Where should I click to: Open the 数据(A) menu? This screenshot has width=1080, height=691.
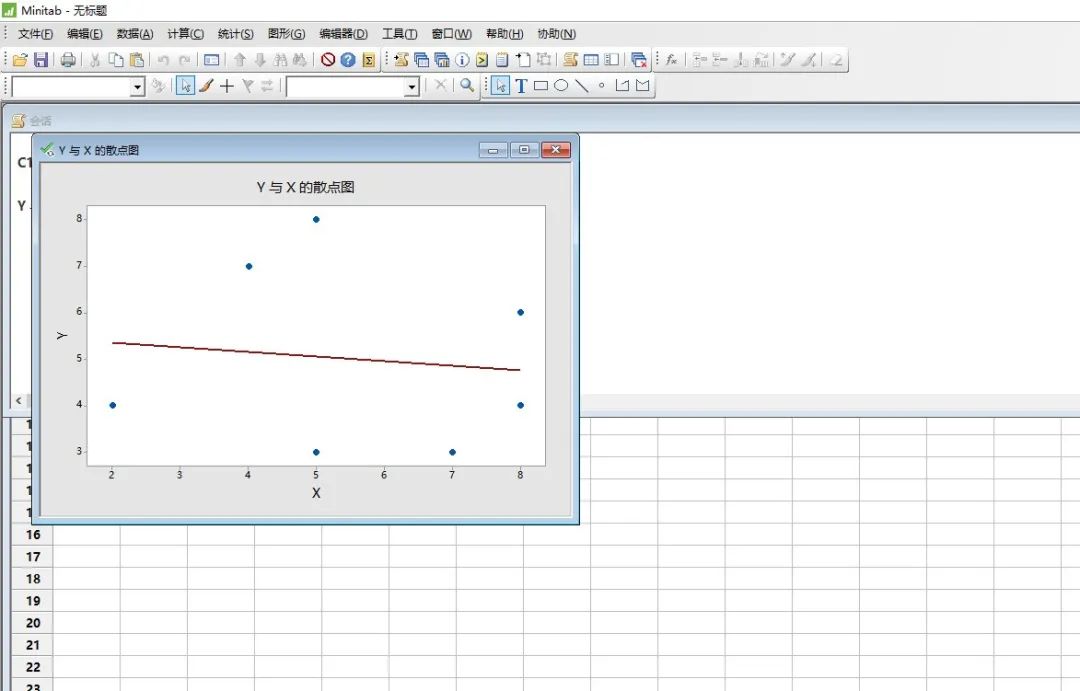(x=135, y=34)
